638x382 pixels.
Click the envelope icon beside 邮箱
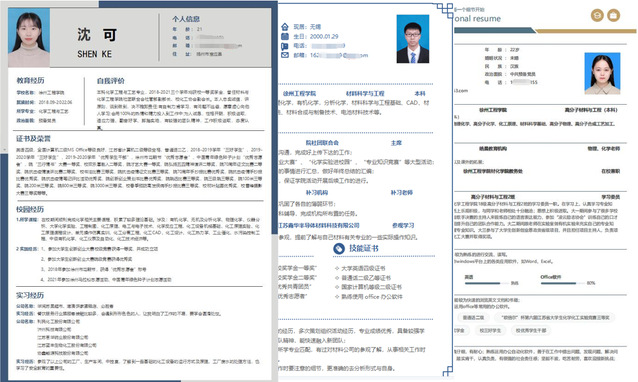tap(285, 55)
